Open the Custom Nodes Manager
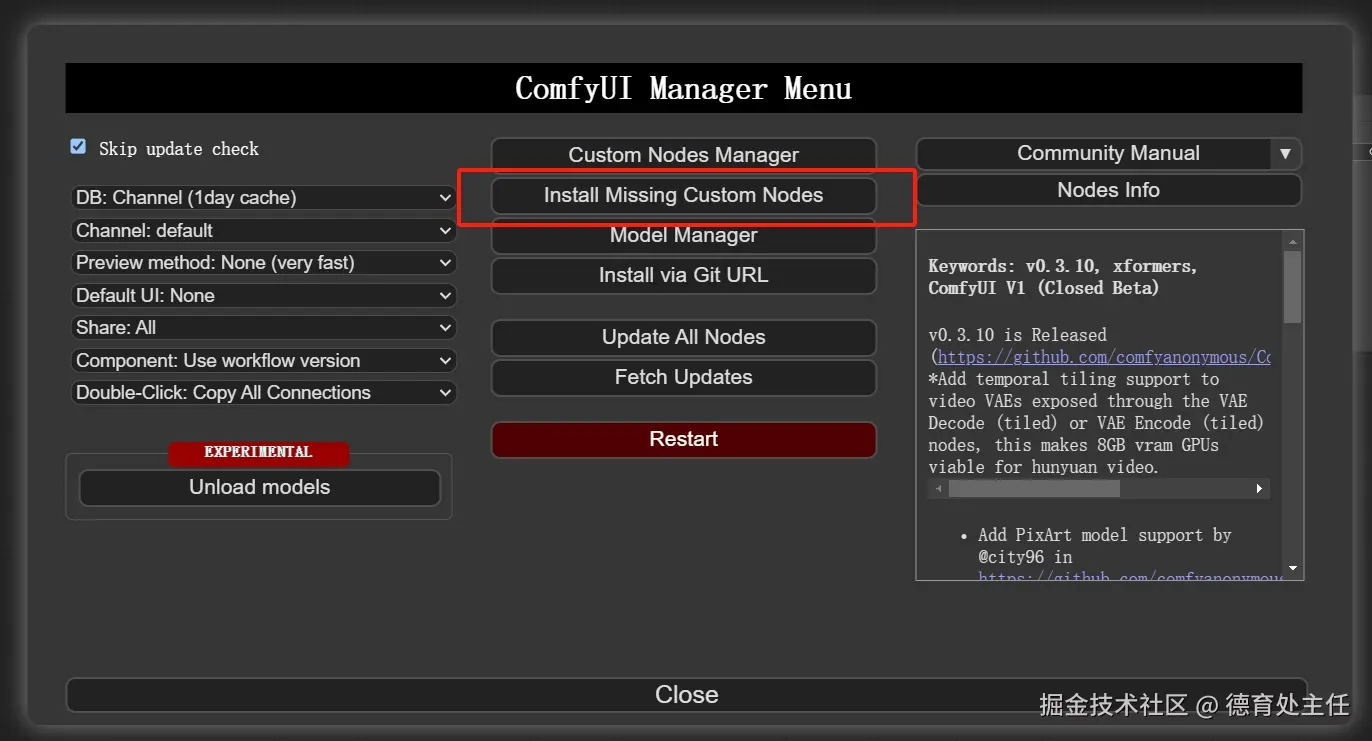The height and width of the screenshot is (741, 1372). coord(684,155)
